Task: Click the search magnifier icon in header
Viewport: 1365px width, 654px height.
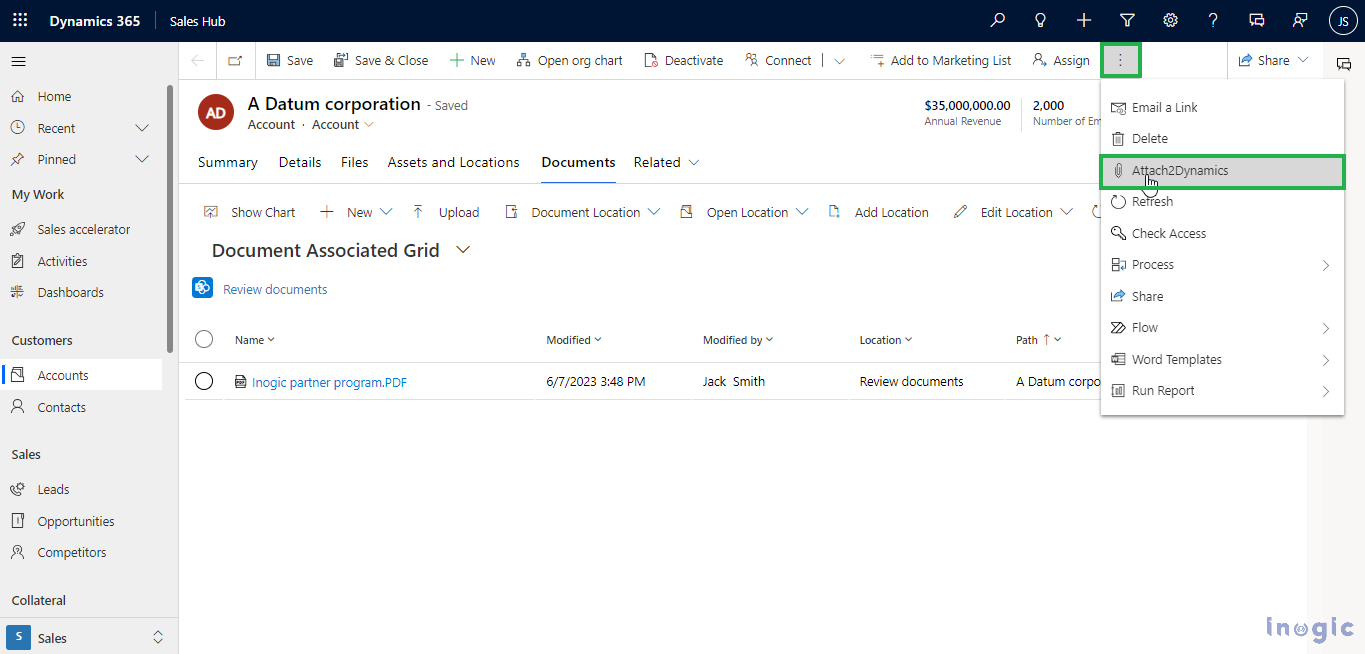Action: coord(997,20)
